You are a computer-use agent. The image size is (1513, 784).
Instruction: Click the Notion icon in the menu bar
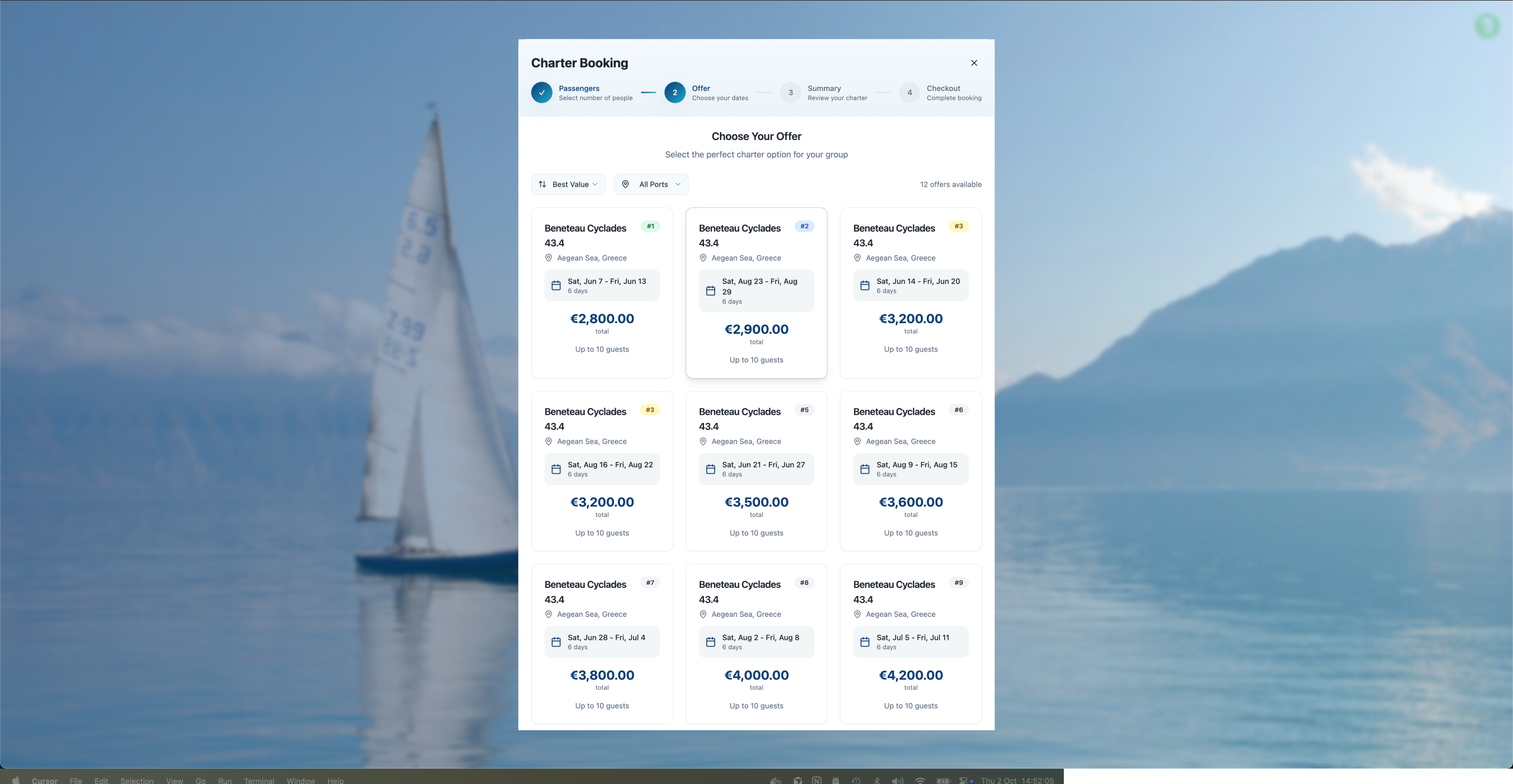pyautogui.click(x=816, y=780)
